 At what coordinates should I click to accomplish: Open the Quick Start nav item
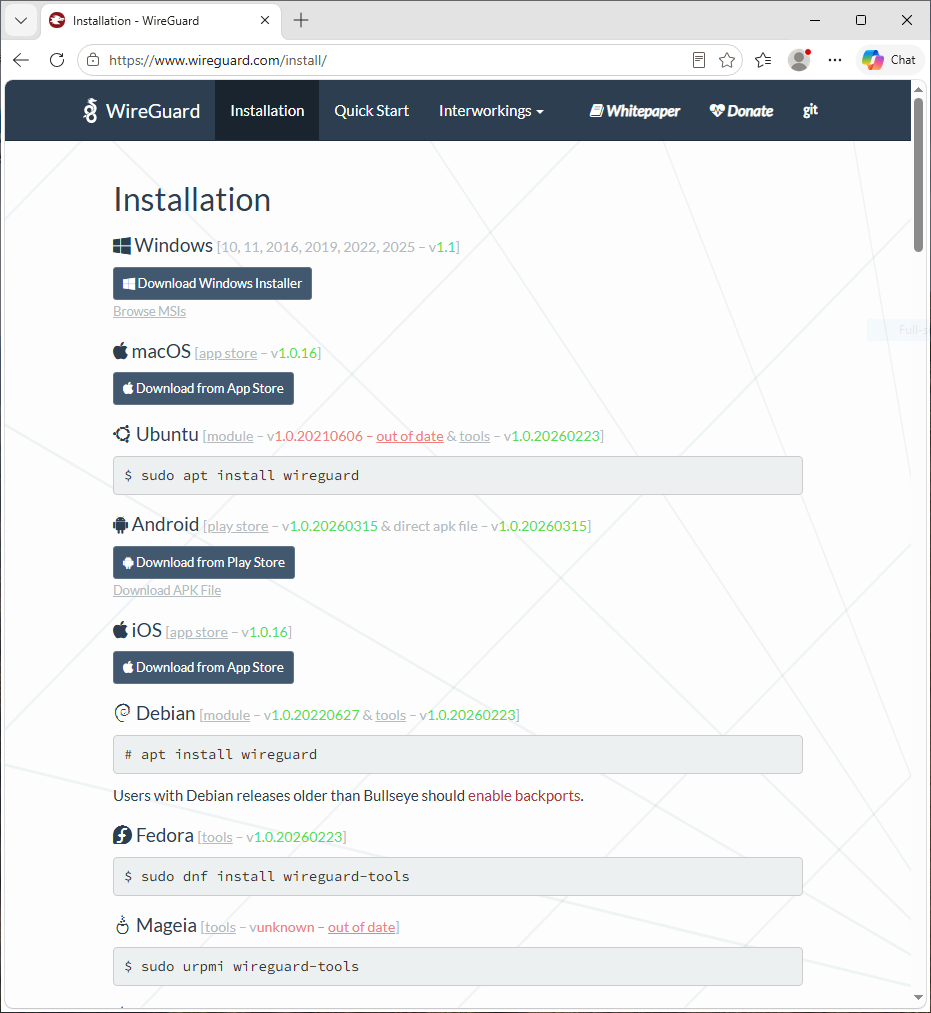click(x=371, y=110)
